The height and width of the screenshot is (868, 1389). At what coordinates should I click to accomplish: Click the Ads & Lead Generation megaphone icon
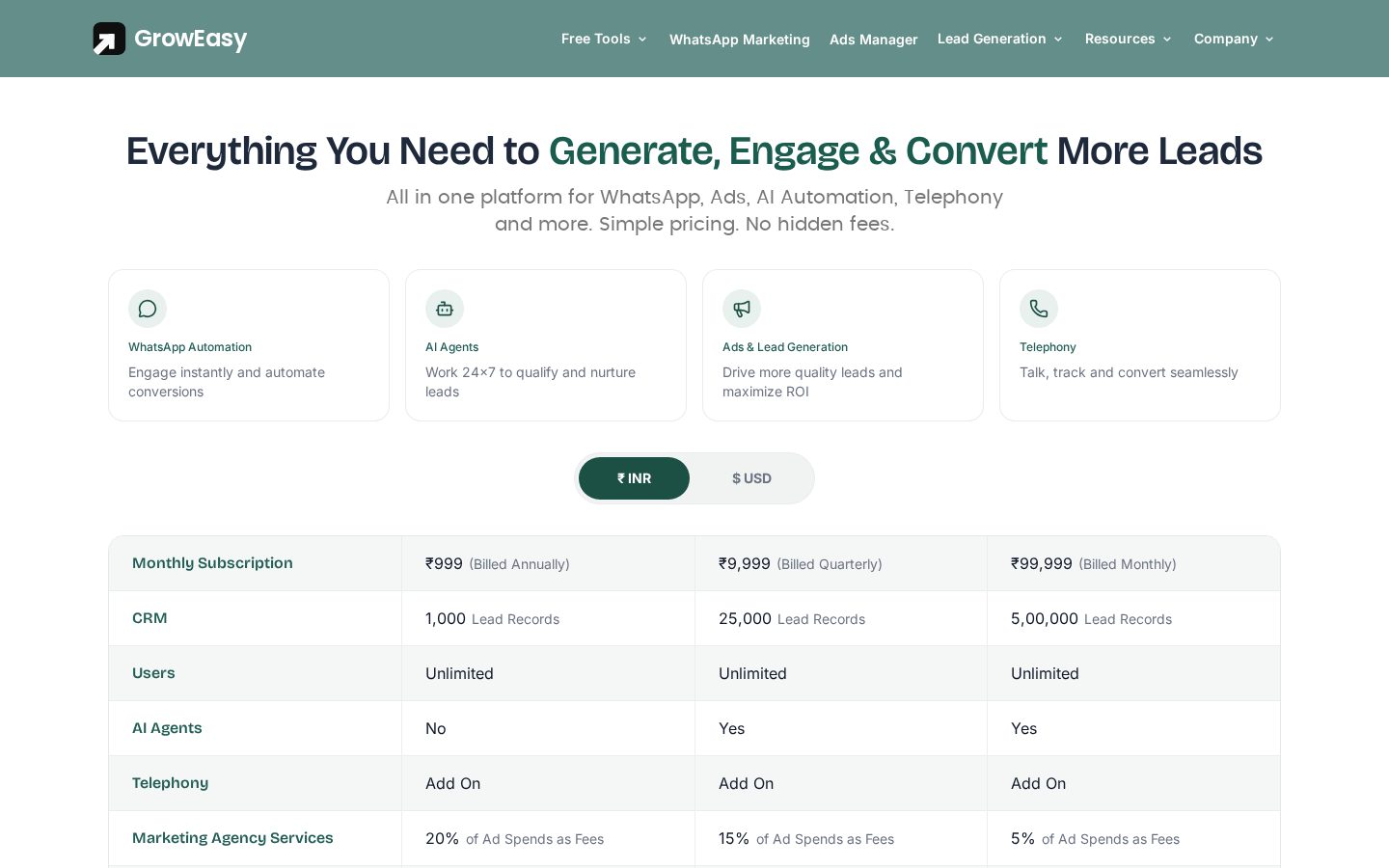(742, 309)
